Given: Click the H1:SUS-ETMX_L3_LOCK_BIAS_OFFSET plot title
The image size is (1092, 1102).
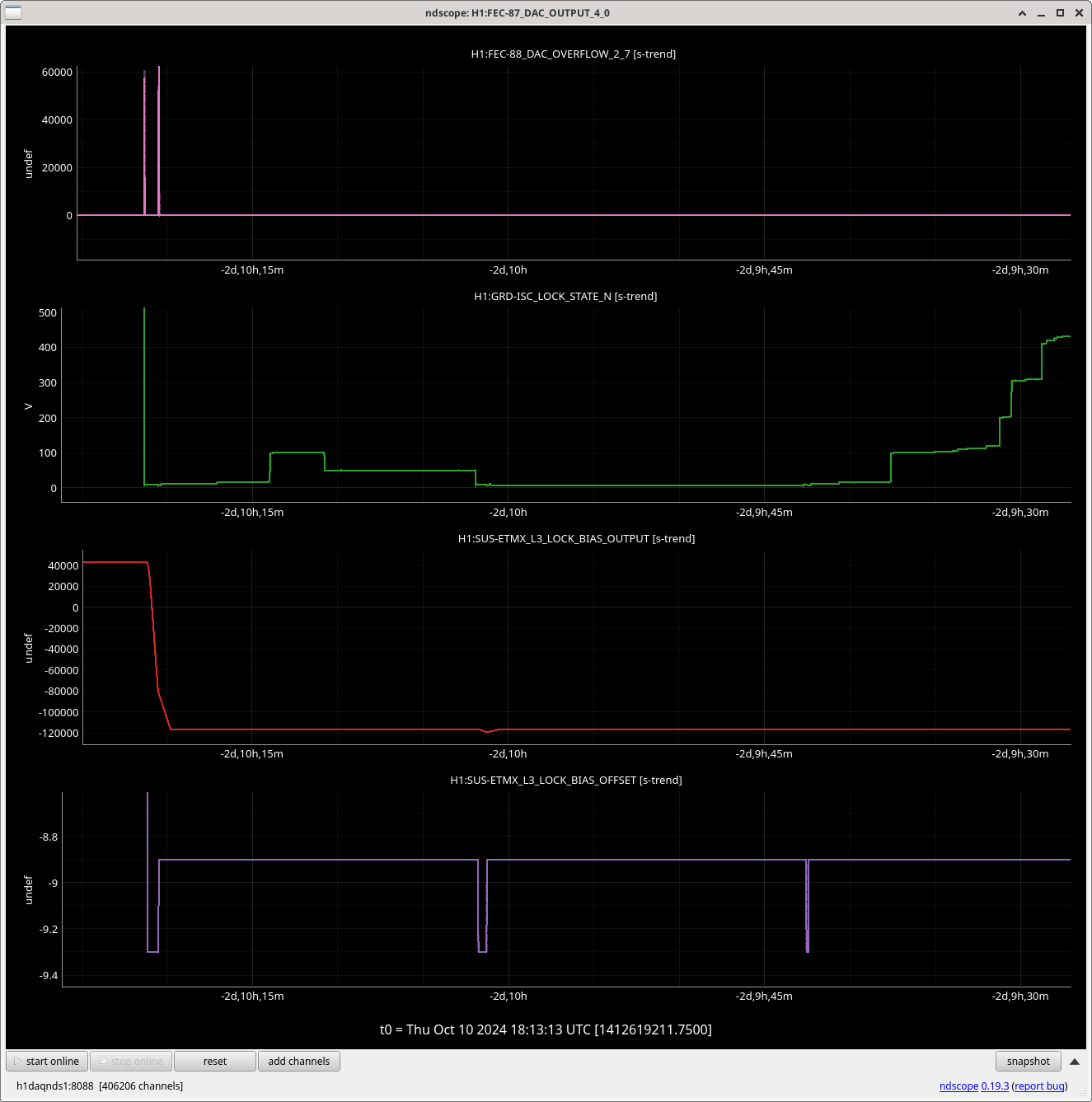Looking at the screenshot, I should pyautogui.click(x=566, y=780).
